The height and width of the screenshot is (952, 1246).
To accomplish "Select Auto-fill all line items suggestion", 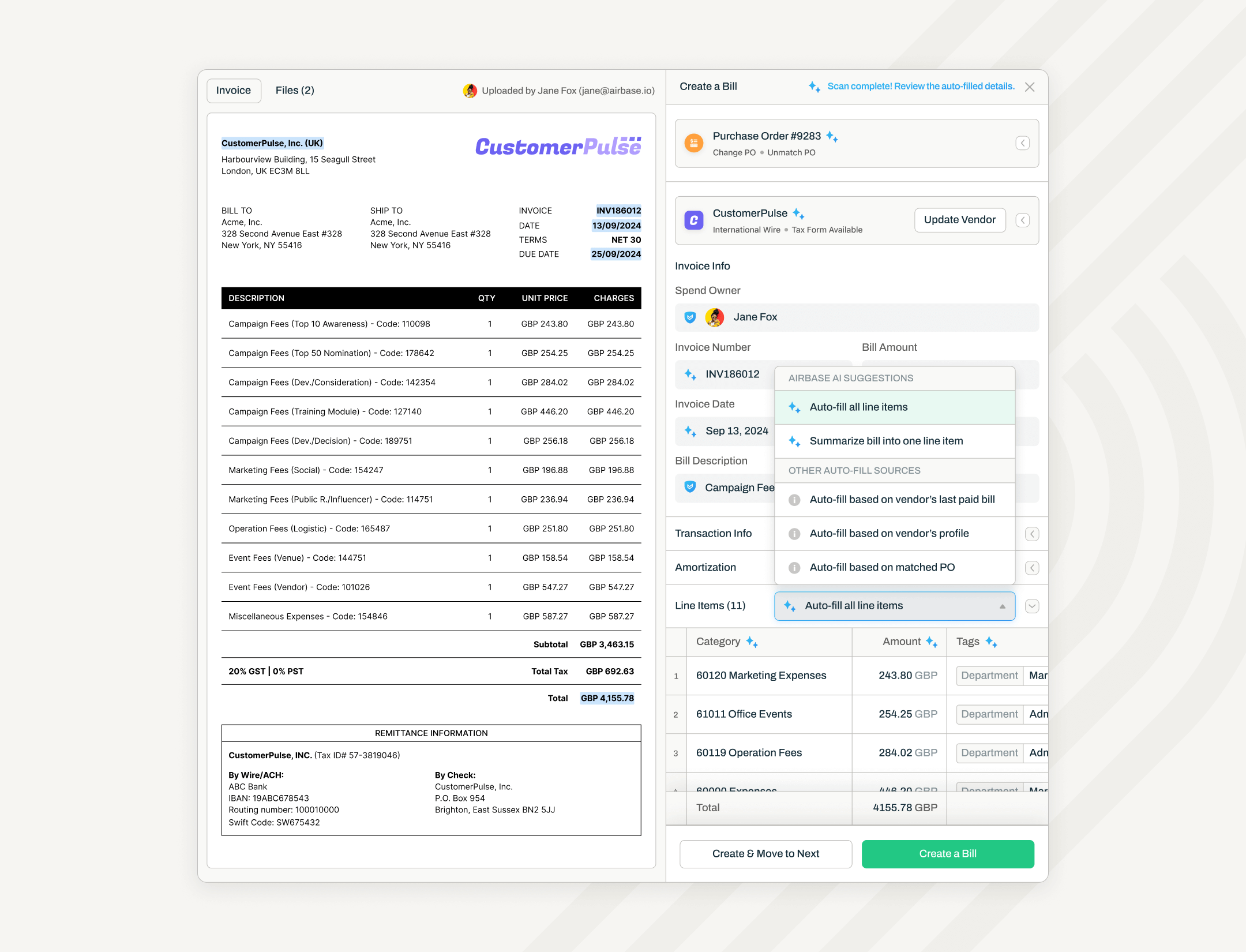I will pos(895,407).
